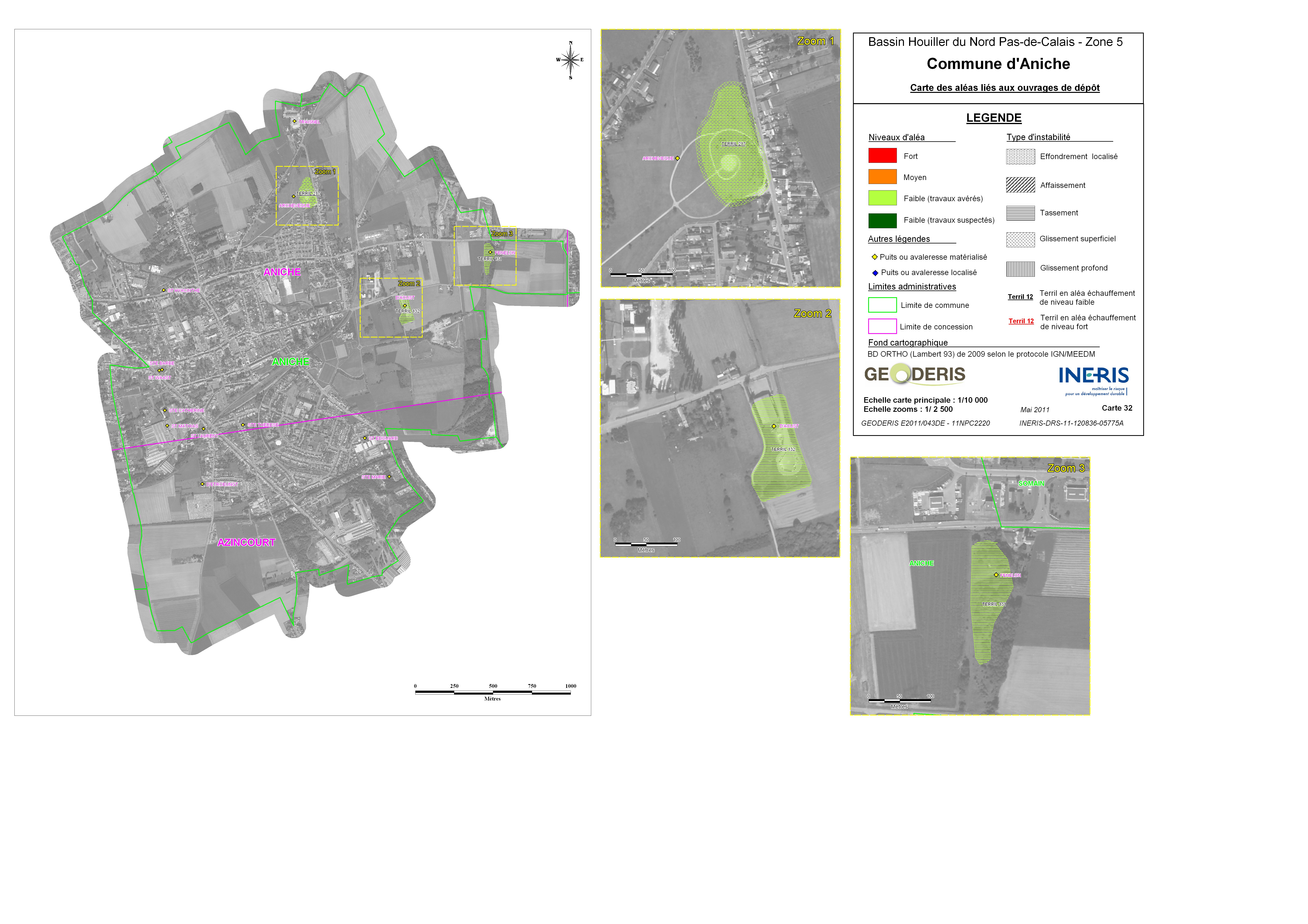Pick the light green Faible travaux avérés swatch
The width and height of the screenshot is (1308, 924).
tap(882, 198)
